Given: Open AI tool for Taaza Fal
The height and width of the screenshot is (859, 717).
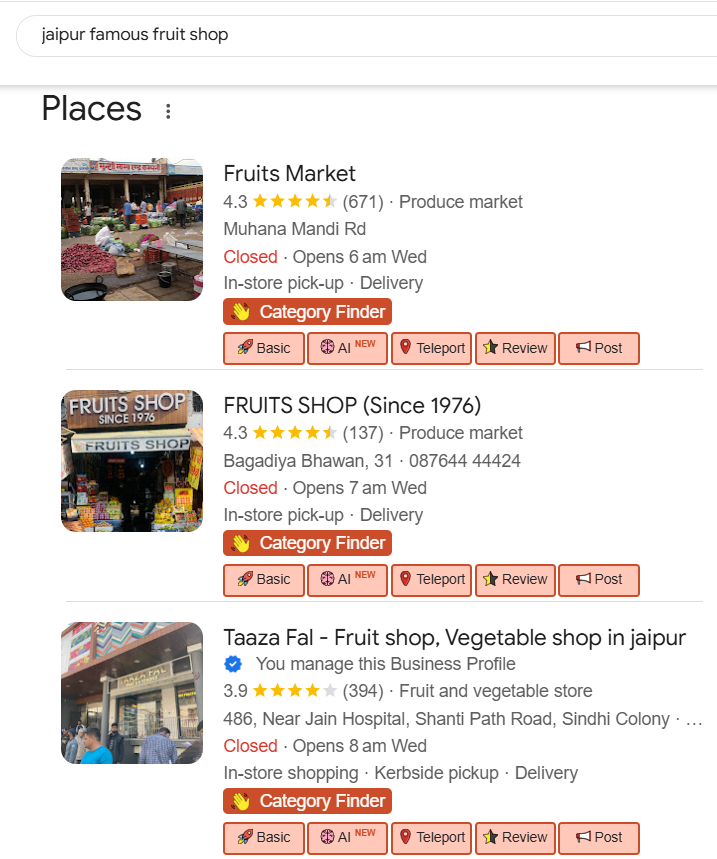Looking at the screenshot, I should (347, 837).
